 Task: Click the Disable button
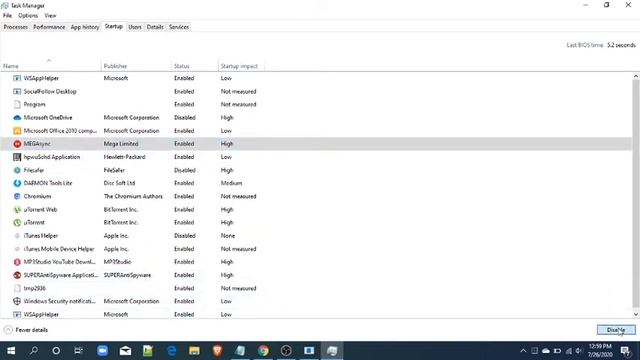point(616,330)
